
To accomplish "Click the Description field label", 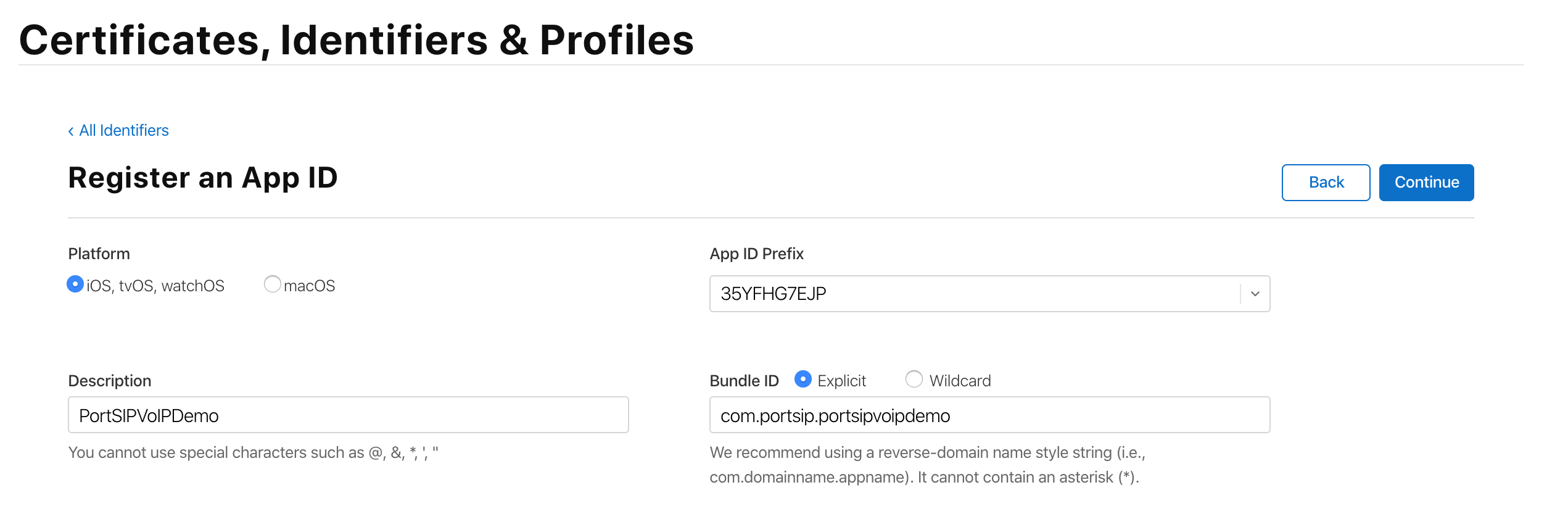I will click(109, 381).
